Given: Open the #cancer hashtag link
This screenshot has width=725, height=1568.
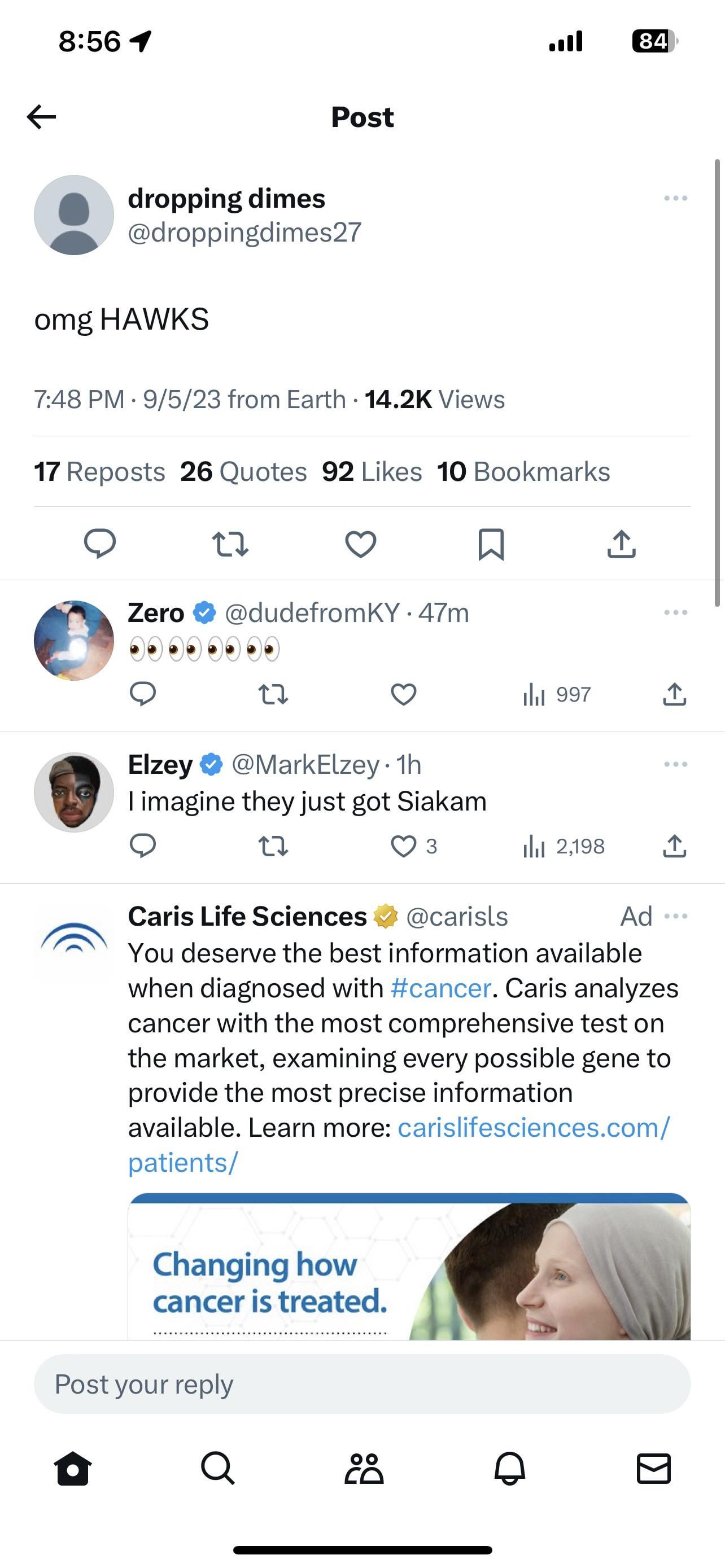Looking at the screenshot, I should coord(440,988).
